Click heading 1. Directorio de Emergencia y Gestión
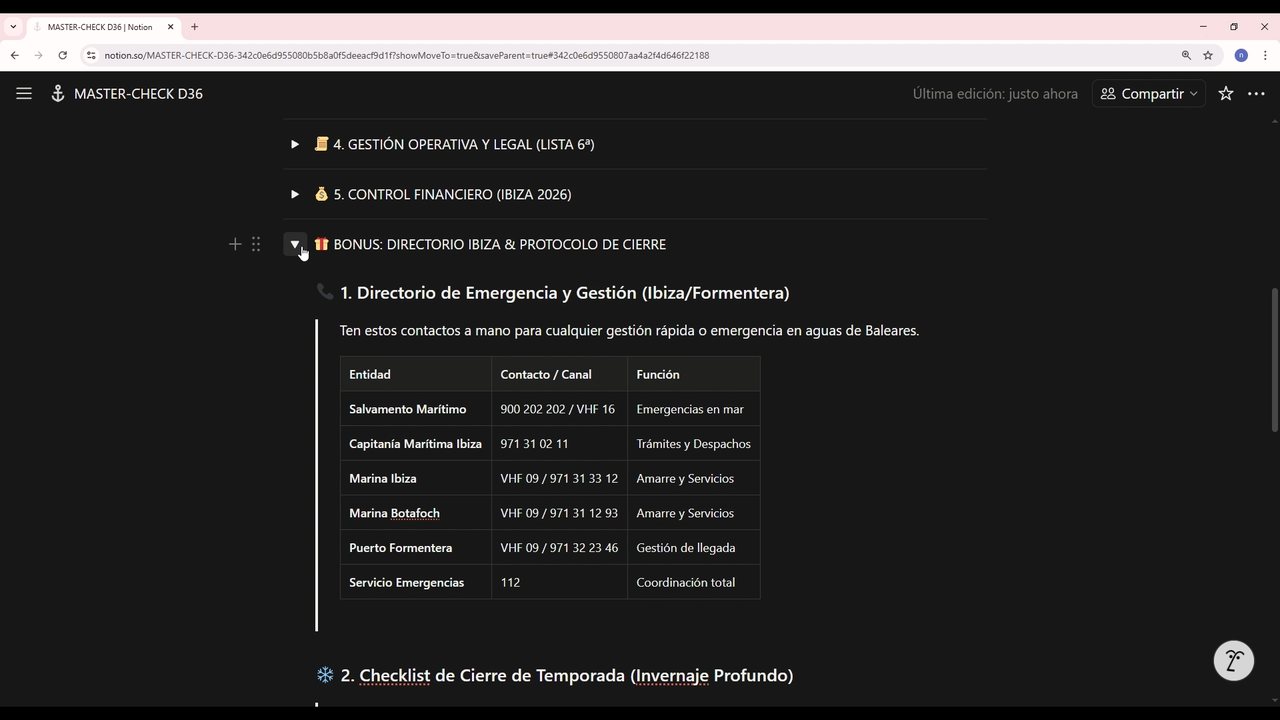This screenshot has width=1280, height=720. 564,292
